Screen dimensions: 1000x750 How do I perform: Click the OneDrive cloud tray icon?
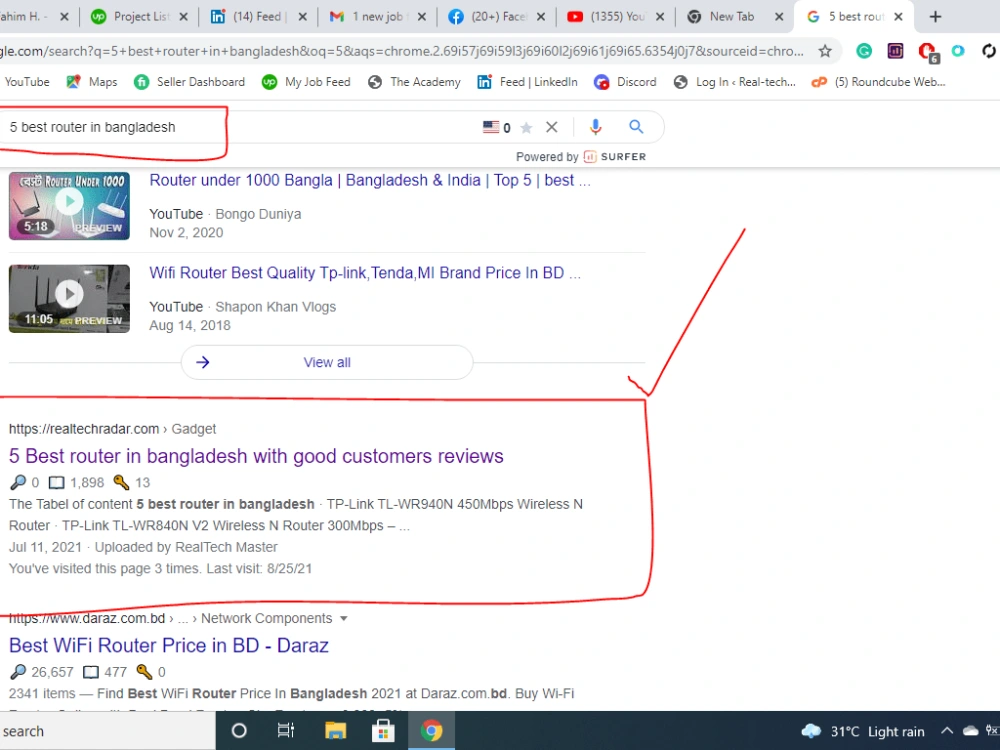click(x=970, y=731)
